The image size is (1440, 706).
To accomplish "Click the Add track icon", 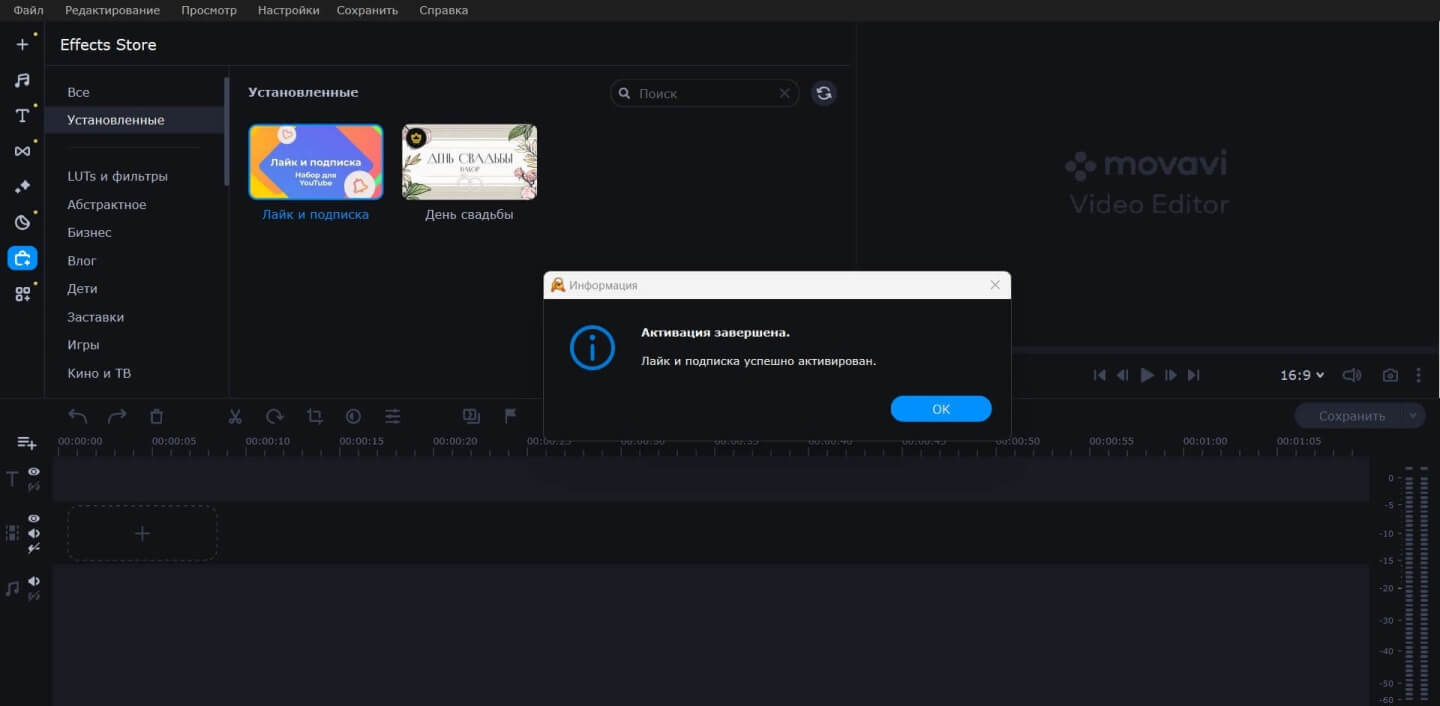I will (27, 443).
